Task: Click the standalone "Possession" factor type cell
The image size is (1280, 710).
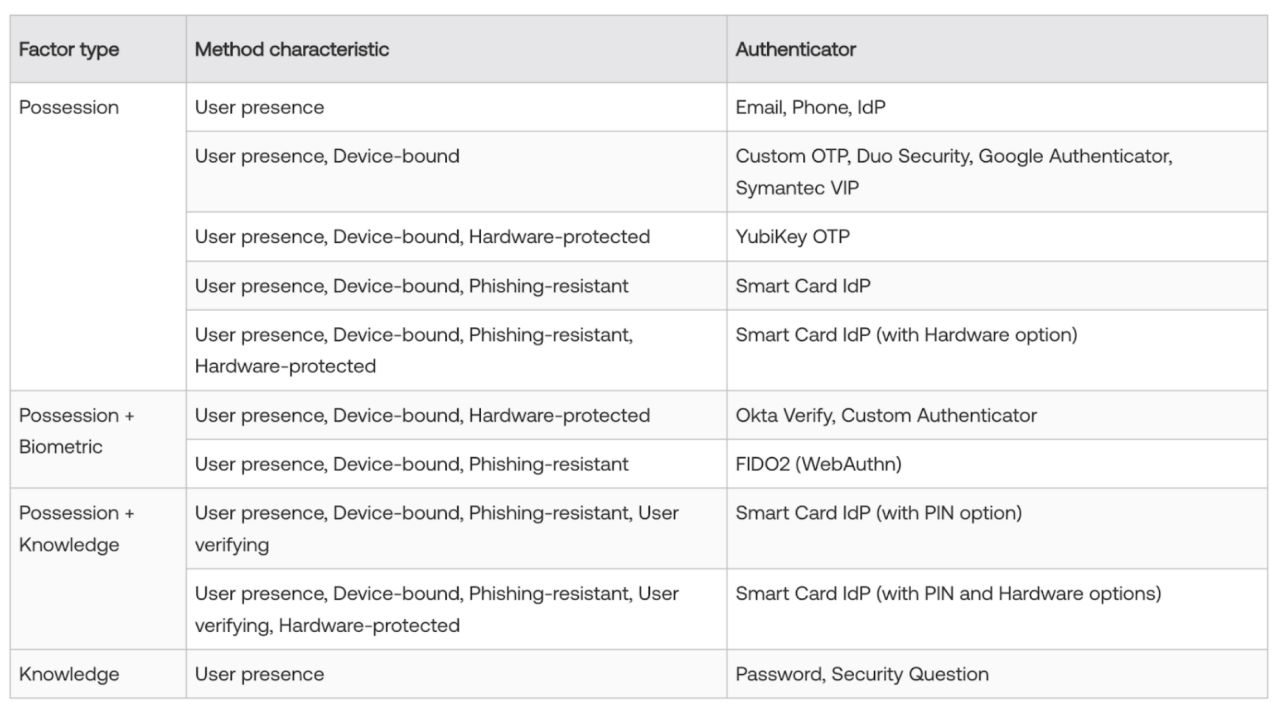Action: pos(69,107)
